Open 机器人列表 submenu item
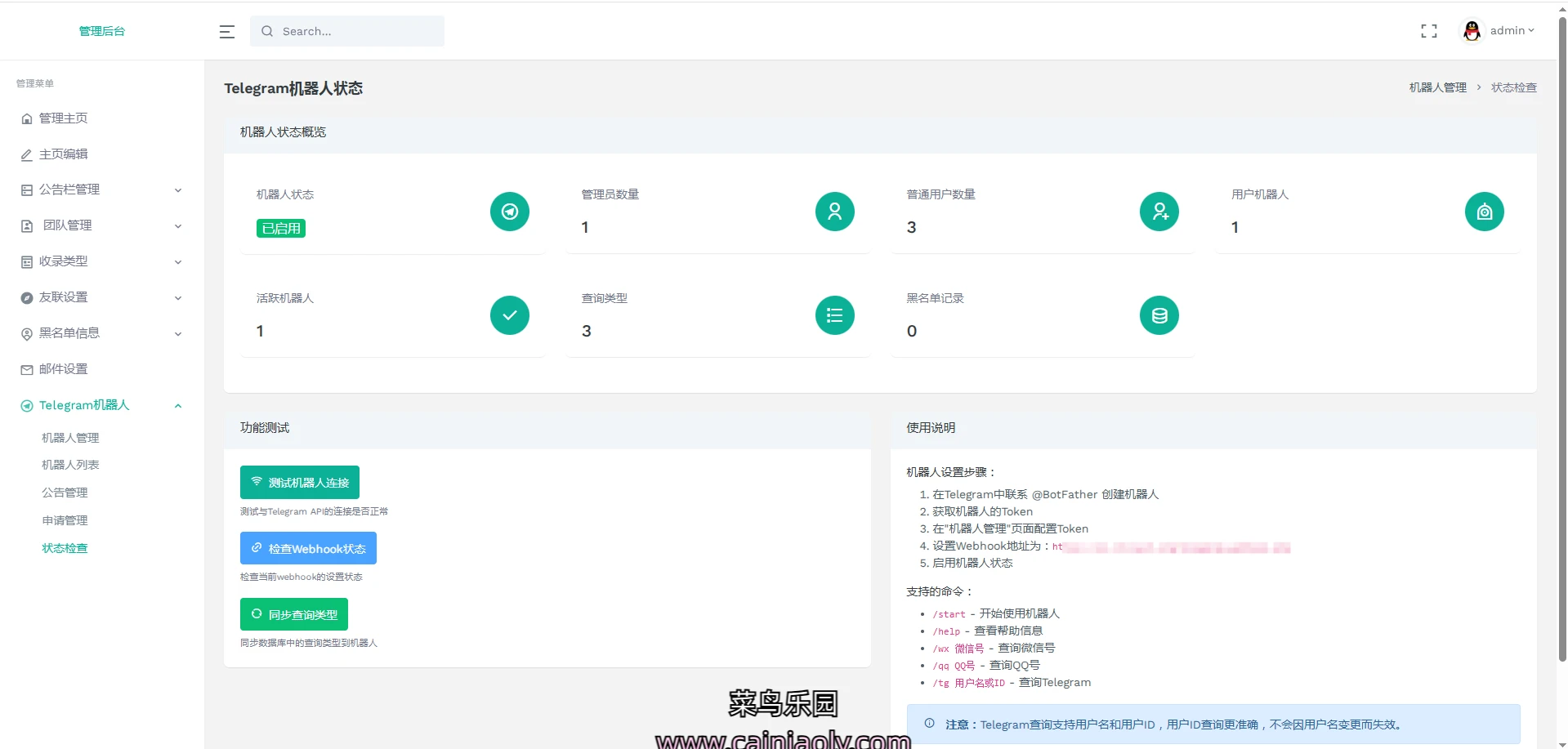This screenshot has height=749, width=1568. [x=70, y=465]
